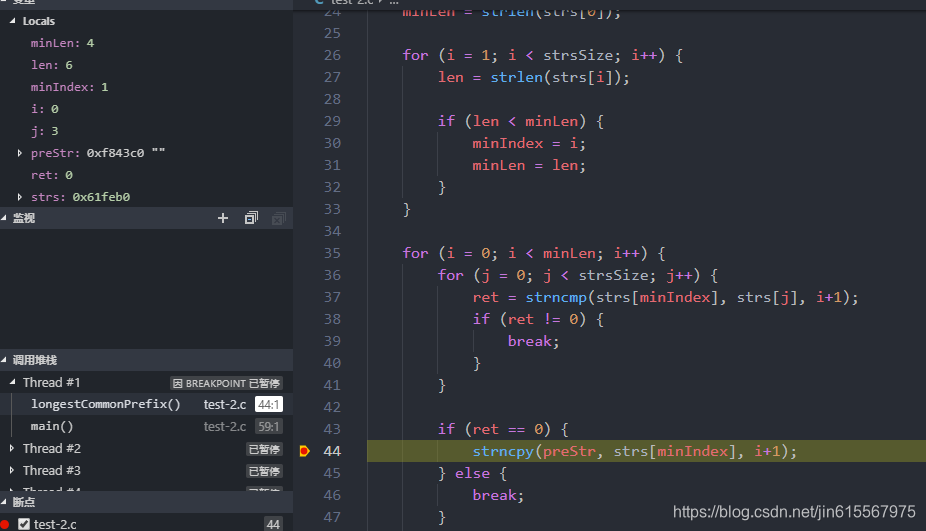This screenshot has width=926, height=531.
Task: Collapse the Locals section
Action: [12, 21]
